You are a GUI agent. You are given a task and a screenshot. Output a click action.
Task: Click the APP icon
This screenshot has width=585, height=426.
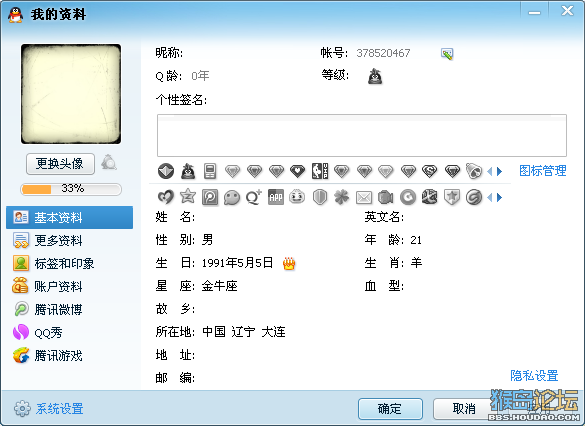[x=276, y=197]
